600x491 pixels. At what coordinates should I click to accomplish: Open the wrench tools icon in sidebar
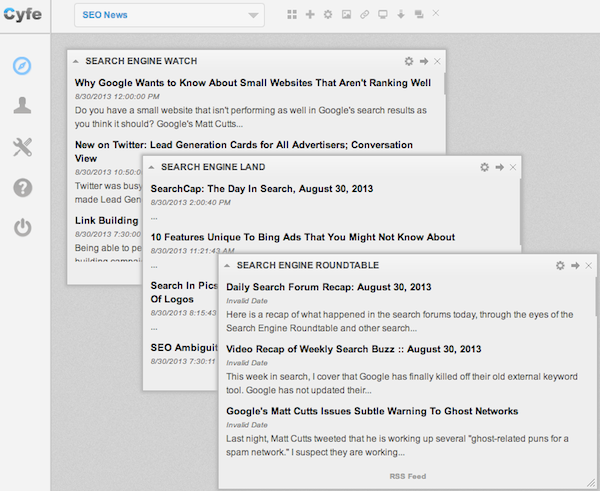[x=22, y=147]
